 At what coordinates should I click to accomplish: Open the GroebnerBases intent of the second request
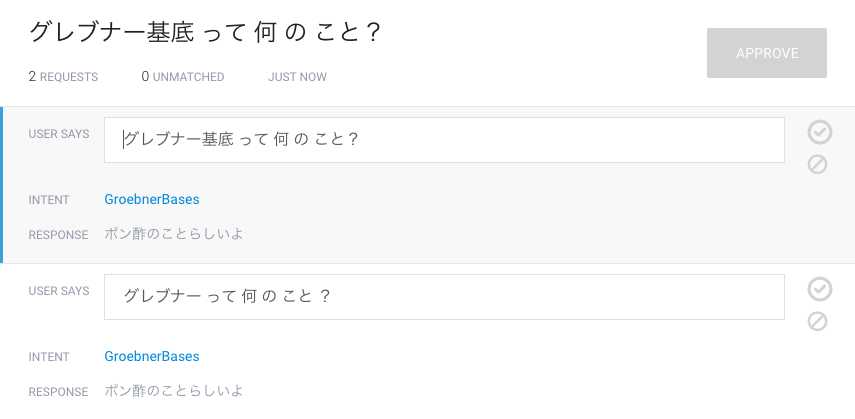point(152,356)
